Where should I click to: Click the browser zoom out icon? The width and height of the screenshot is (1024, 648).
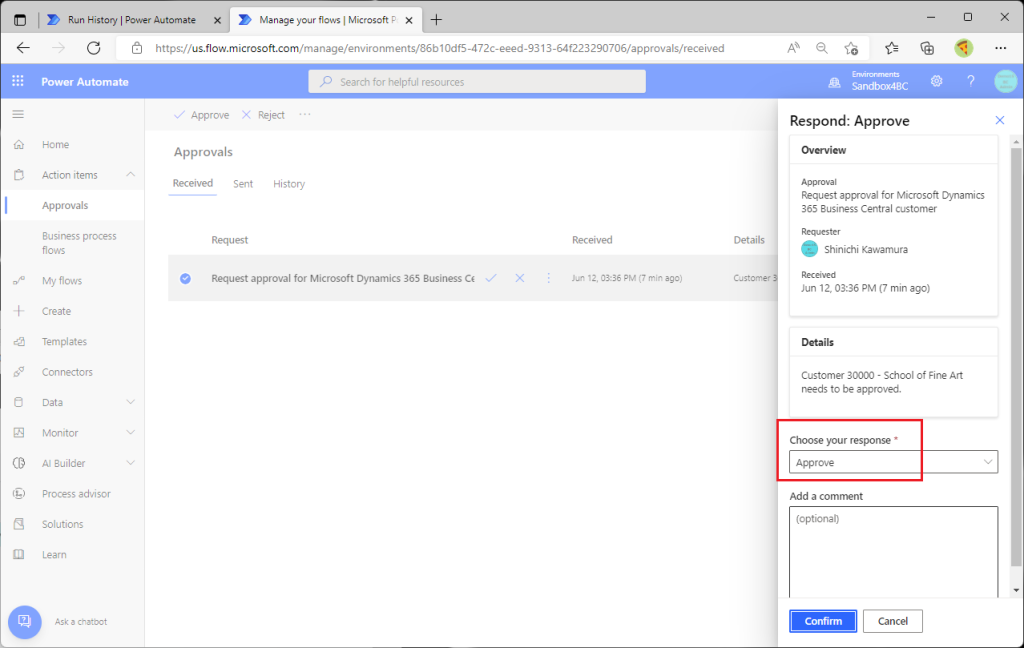coord(822,48)
